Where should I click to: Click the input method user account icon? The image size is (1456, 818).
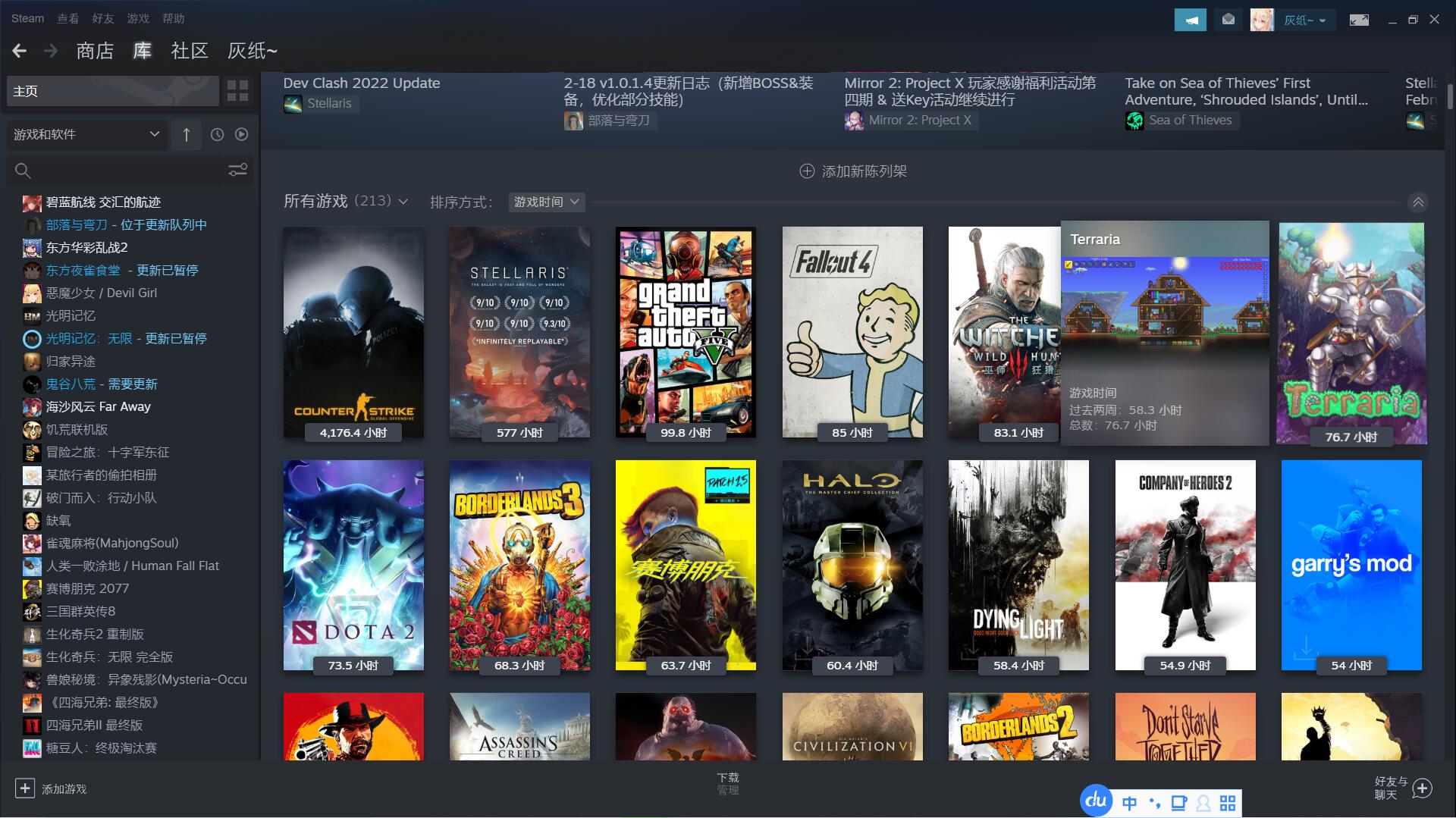[1203, 803]
